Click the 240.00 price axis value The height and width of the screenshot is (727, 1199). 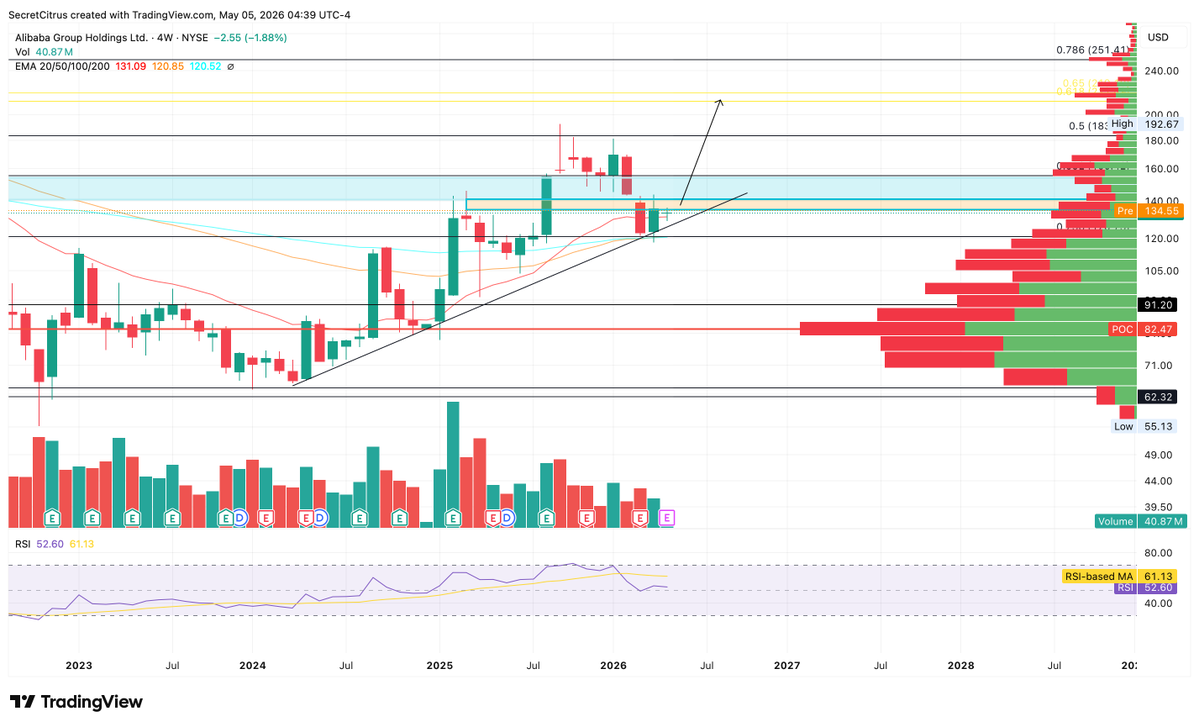[1162, 71]
